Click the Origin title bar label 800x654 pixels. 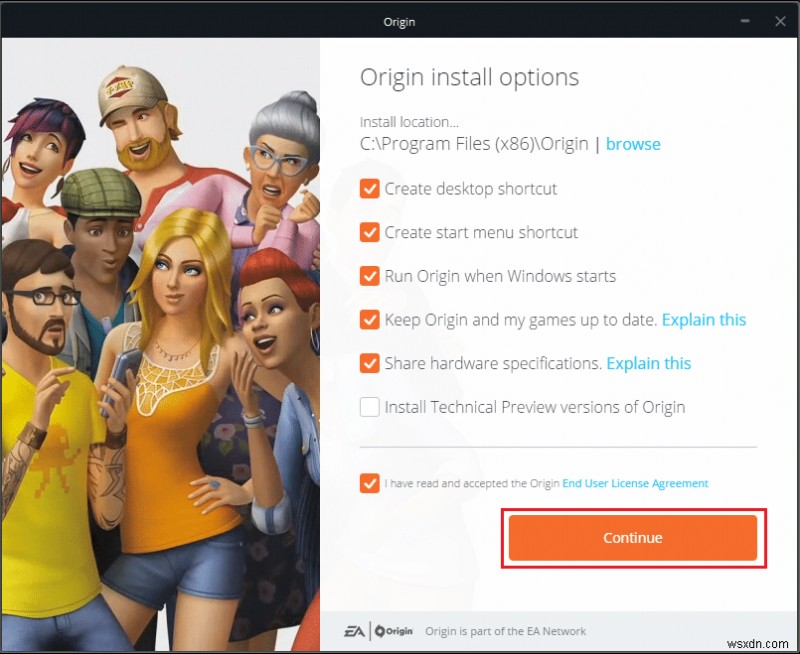pyautogui.click(x=399, y=20)
